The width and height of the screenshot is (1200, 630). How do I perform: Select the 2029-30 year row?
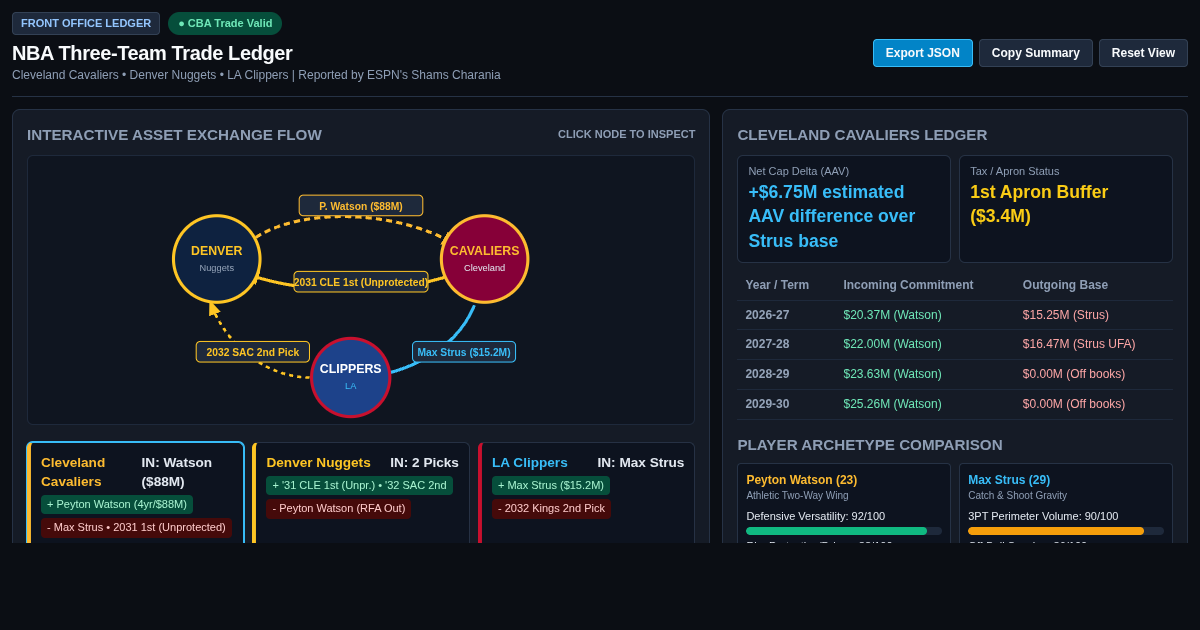[955, 404]
